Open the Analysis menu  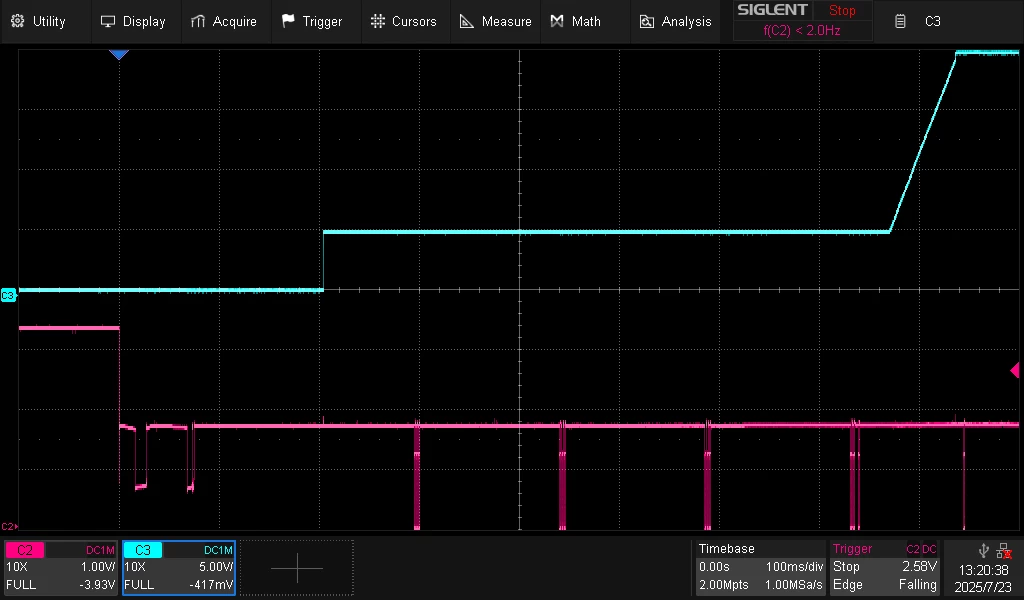click(x=675, y=22)
